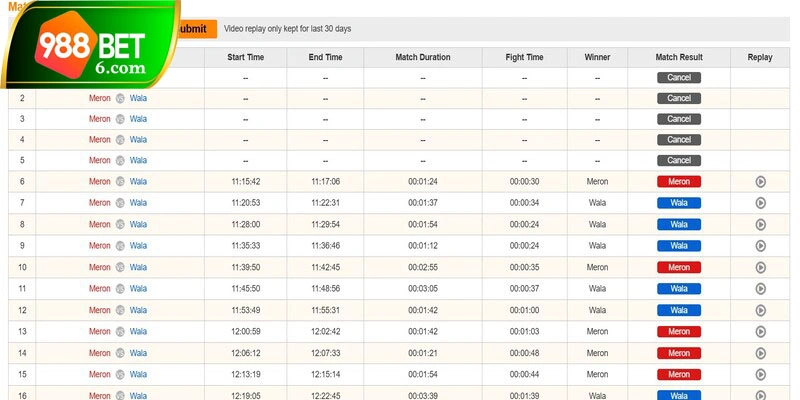Click the versus icon in row 12
Viewport: 800px width, 400px height.
click(120, 310)
